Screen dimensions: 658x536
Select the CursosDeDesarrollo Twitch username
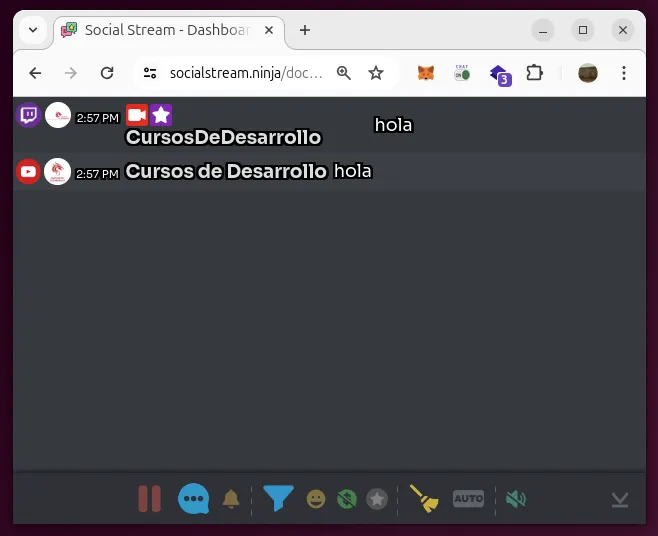pos(223,138)
